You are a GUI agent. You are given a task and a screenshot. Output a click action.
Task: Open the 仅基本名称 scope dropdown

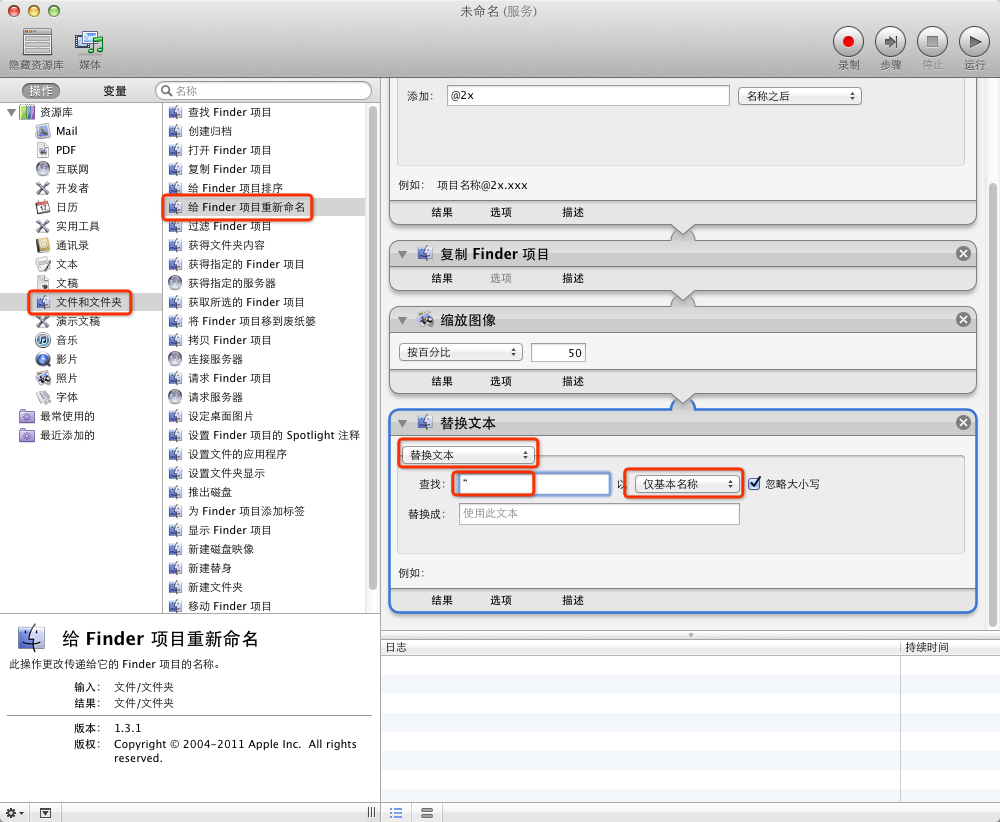[688, 484]
